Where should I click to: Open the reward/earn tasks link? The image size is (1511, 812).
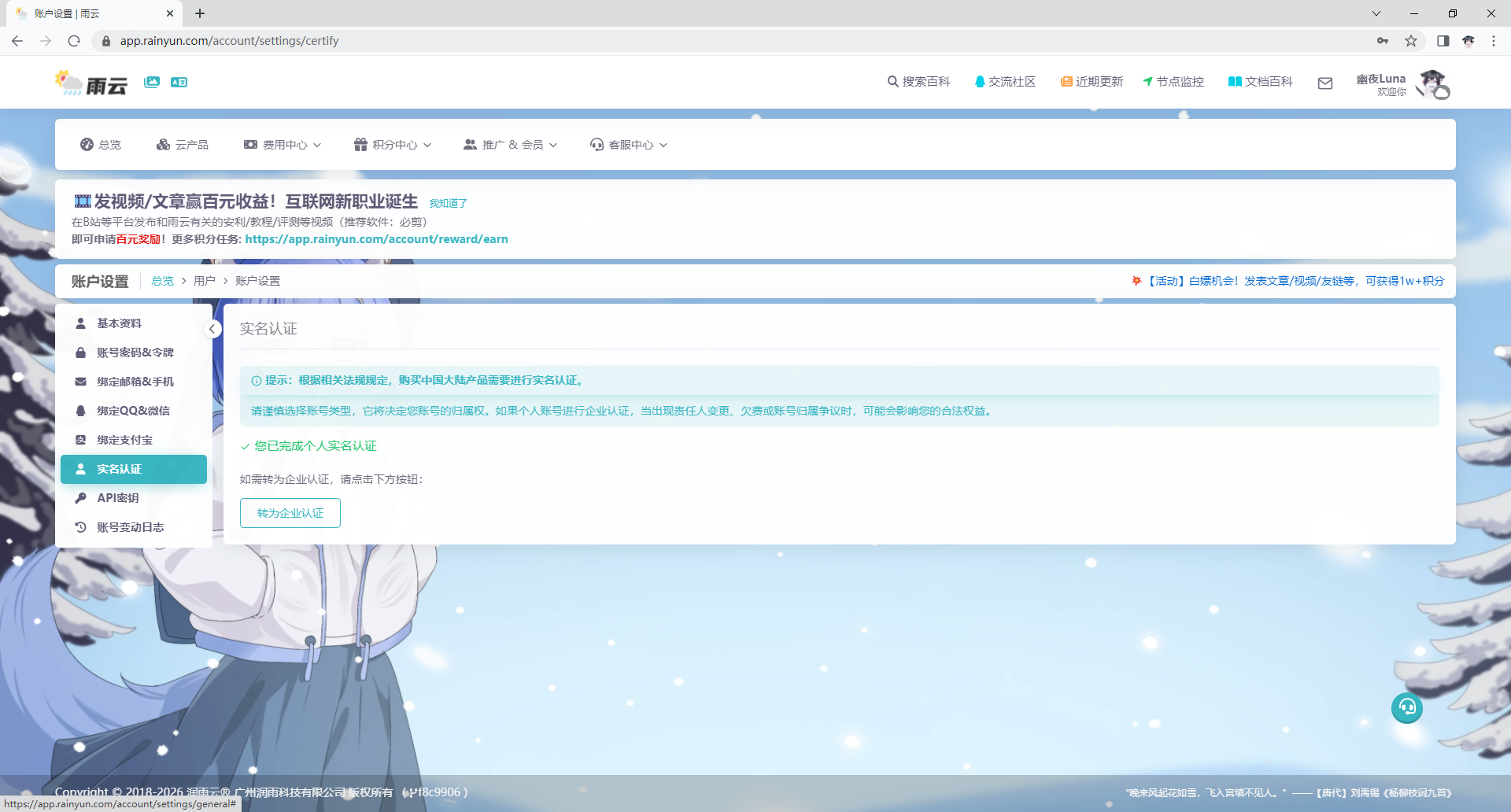[376, 238]
